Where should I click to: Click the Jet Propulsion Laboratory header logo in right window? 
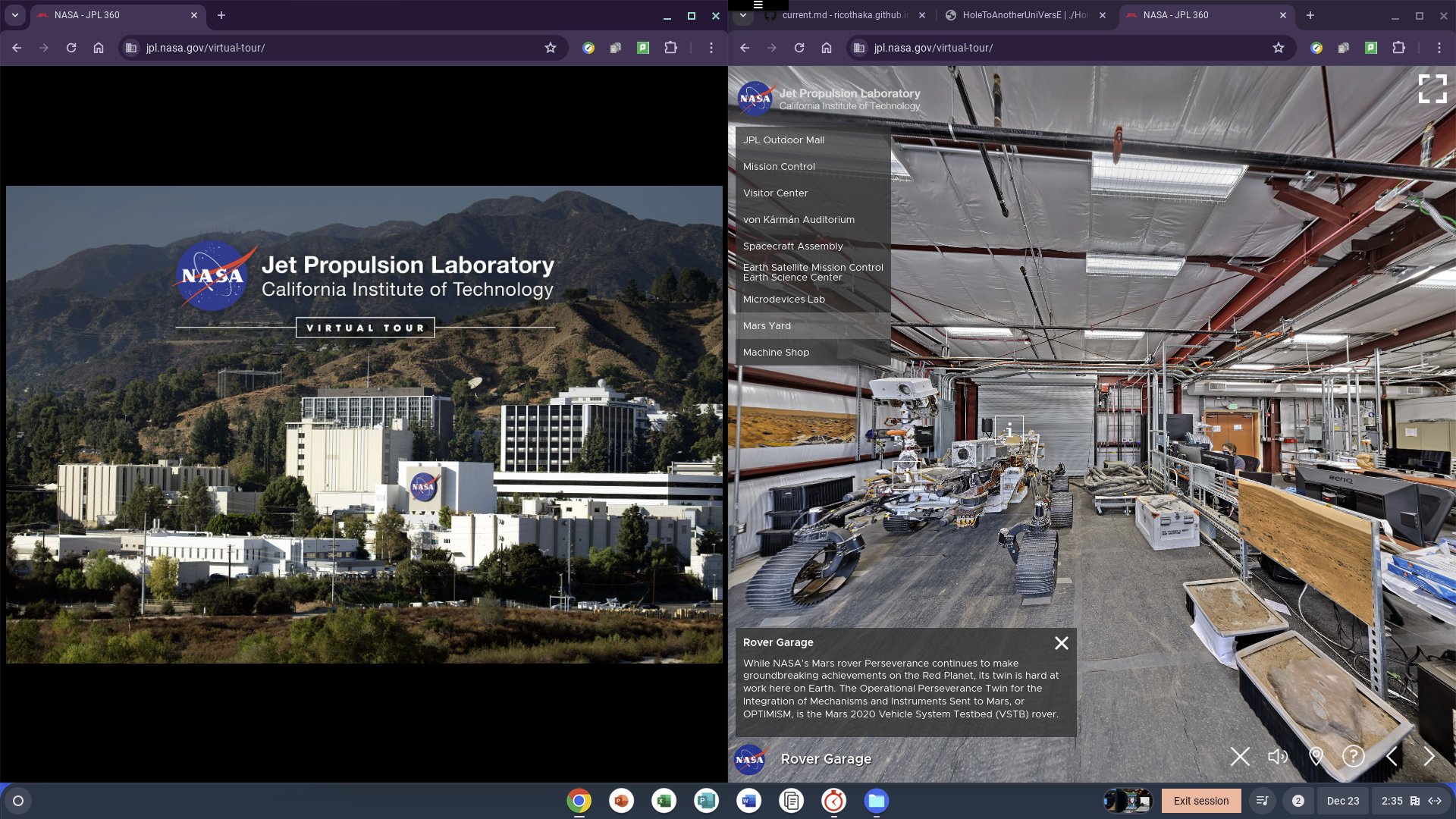(830, 99)
